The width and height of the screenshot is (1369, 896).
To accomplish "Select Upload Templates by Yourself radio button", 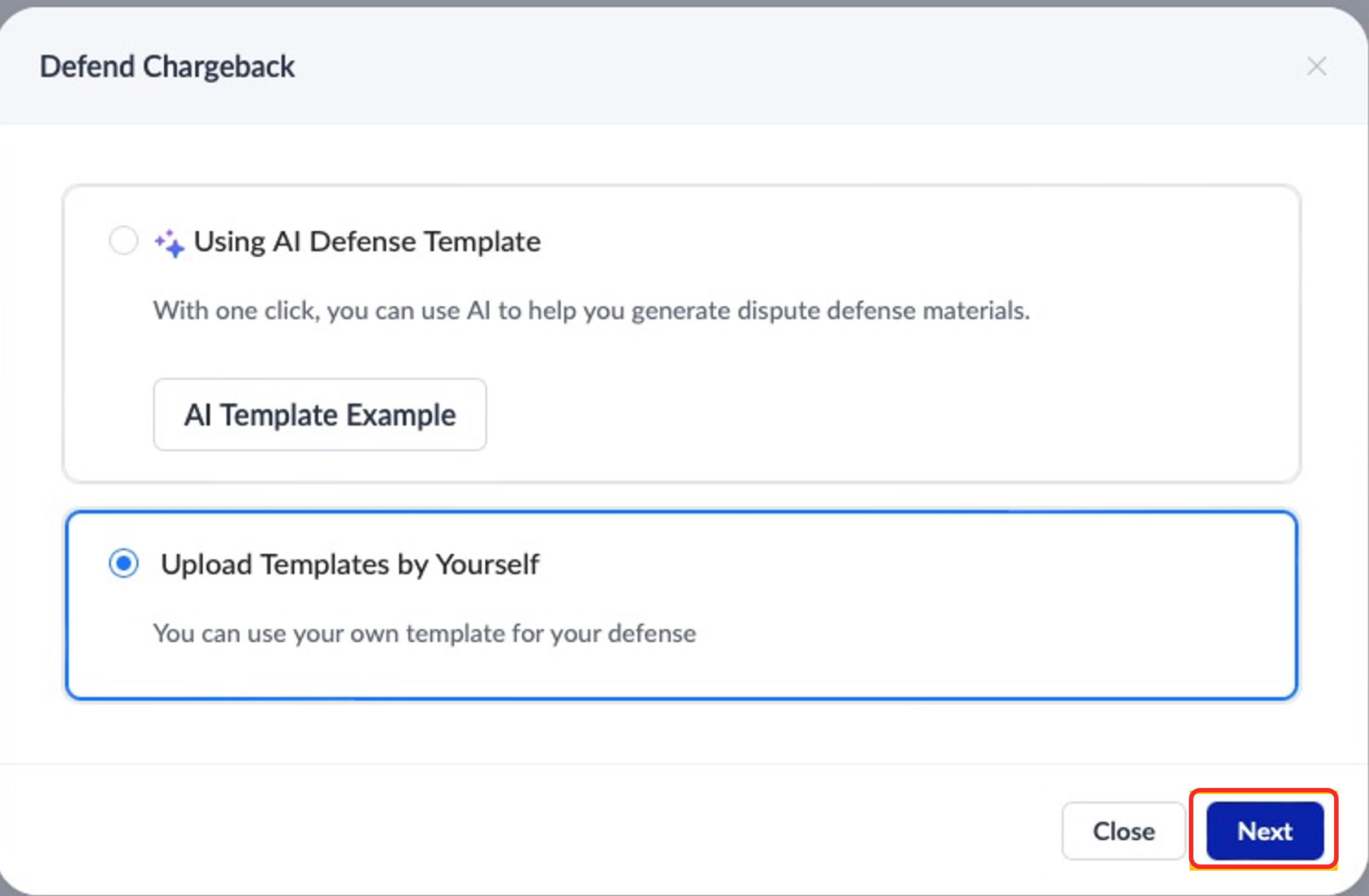I will 123,563.
